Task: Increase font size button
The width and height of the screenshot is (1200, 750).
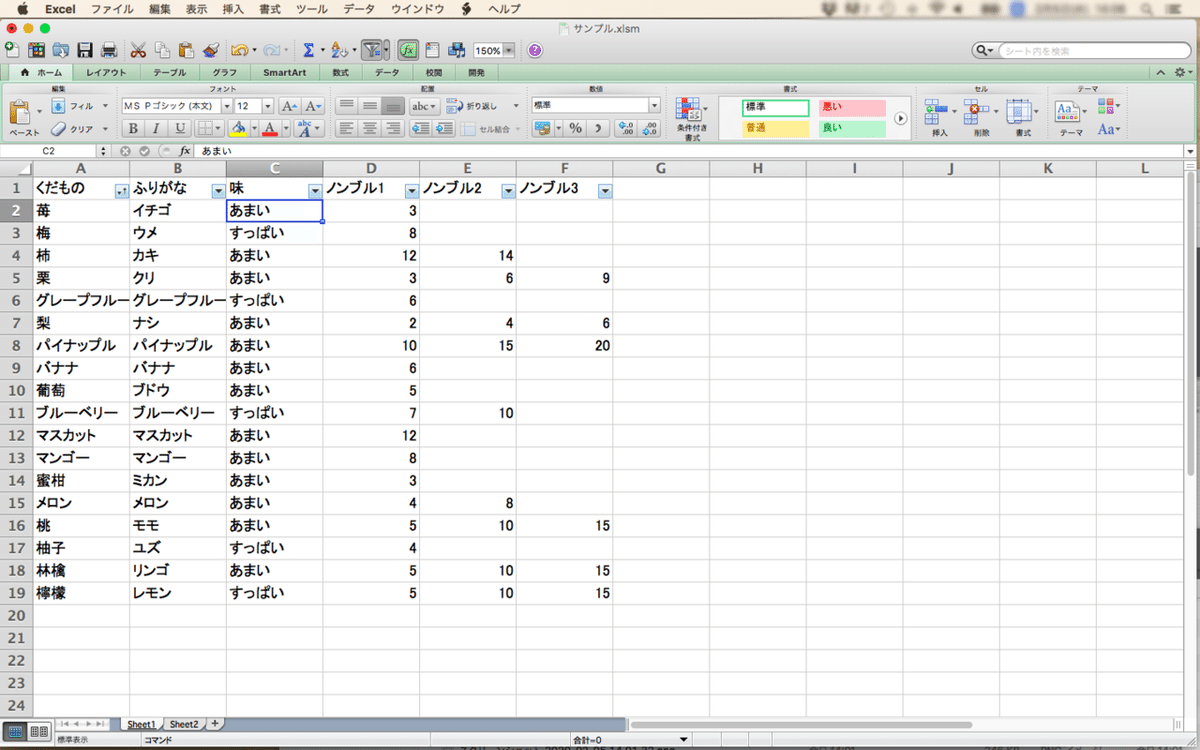Action: [290, 106]
